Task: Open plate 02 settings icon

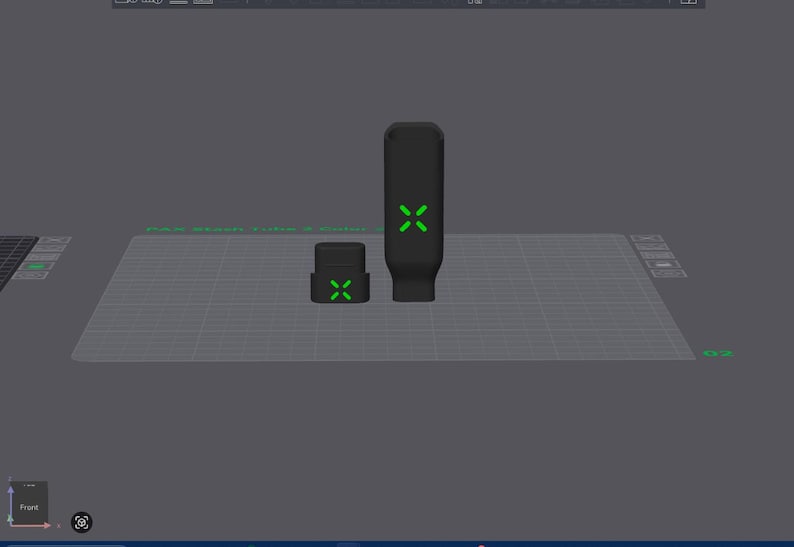Action: point(669,274)
